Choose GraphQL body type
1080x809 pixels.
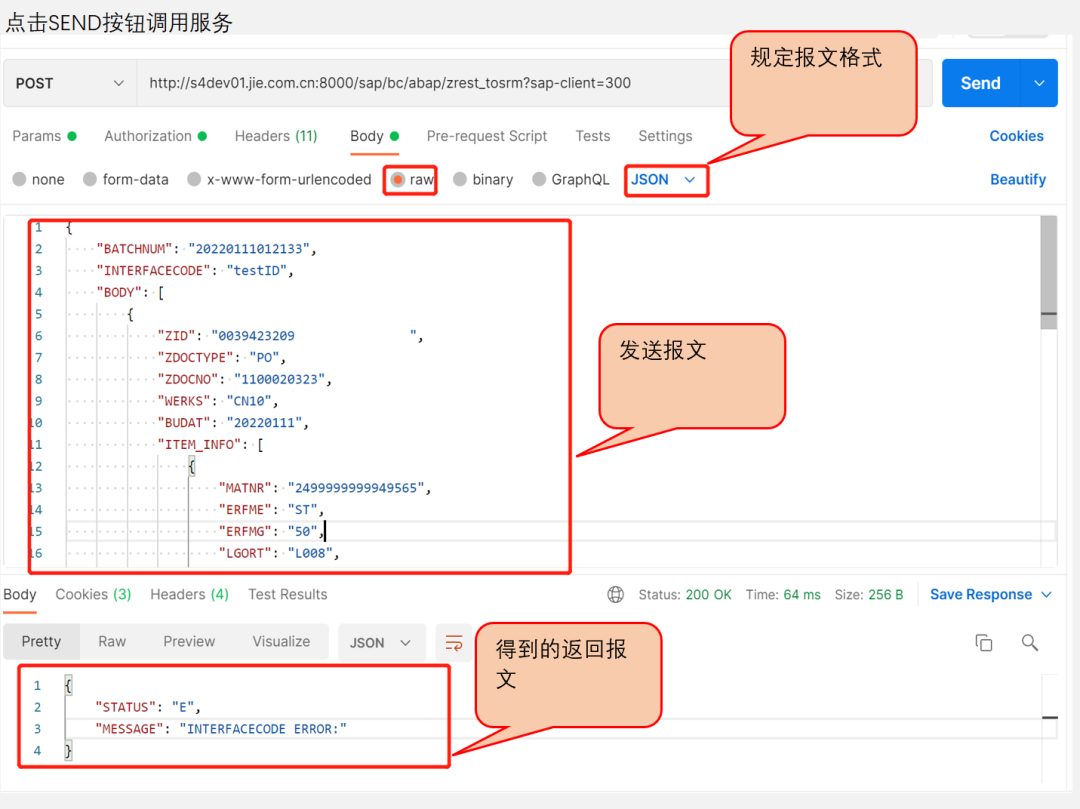point(539,180)
